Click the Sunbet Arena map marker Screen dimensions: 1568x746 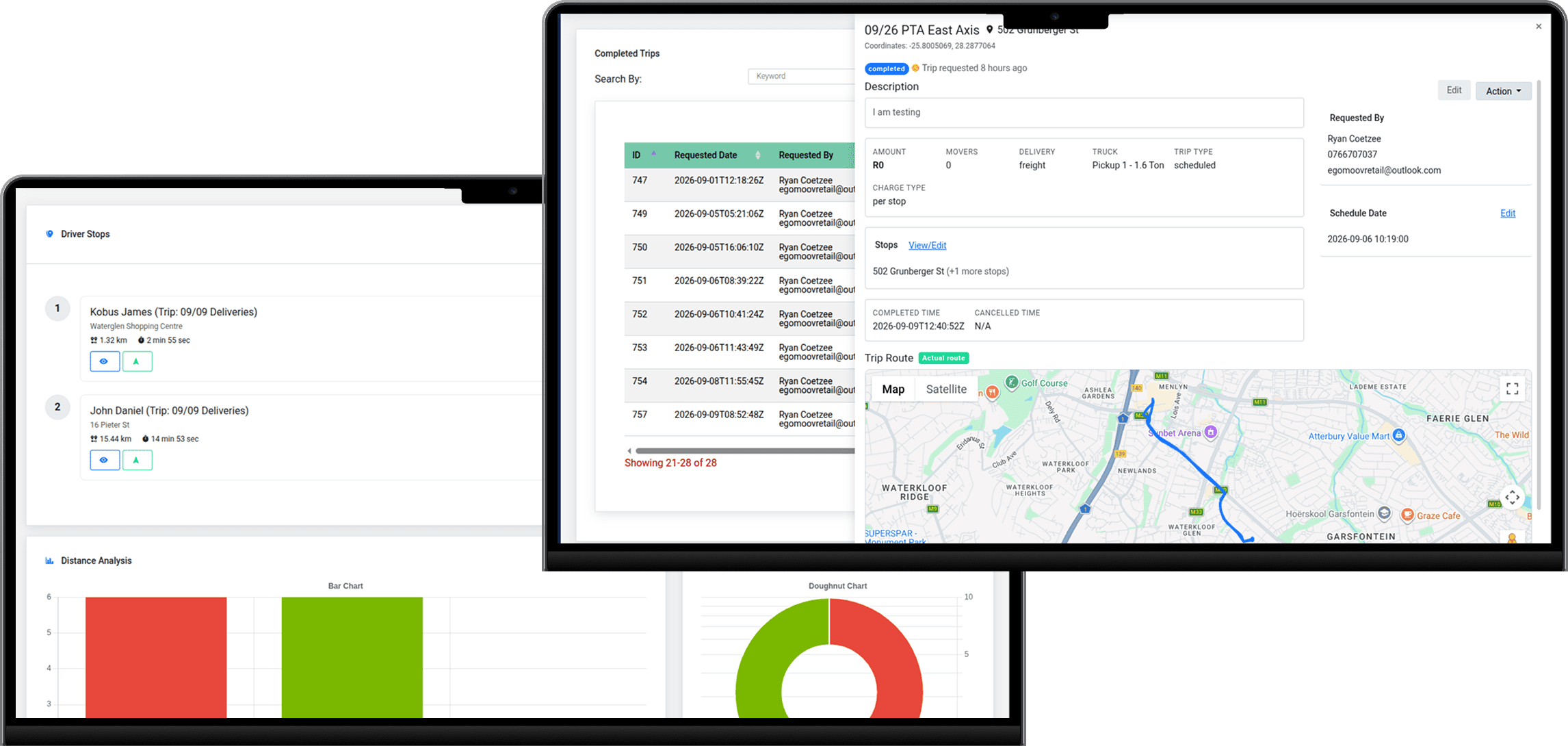coord(1211,432)
